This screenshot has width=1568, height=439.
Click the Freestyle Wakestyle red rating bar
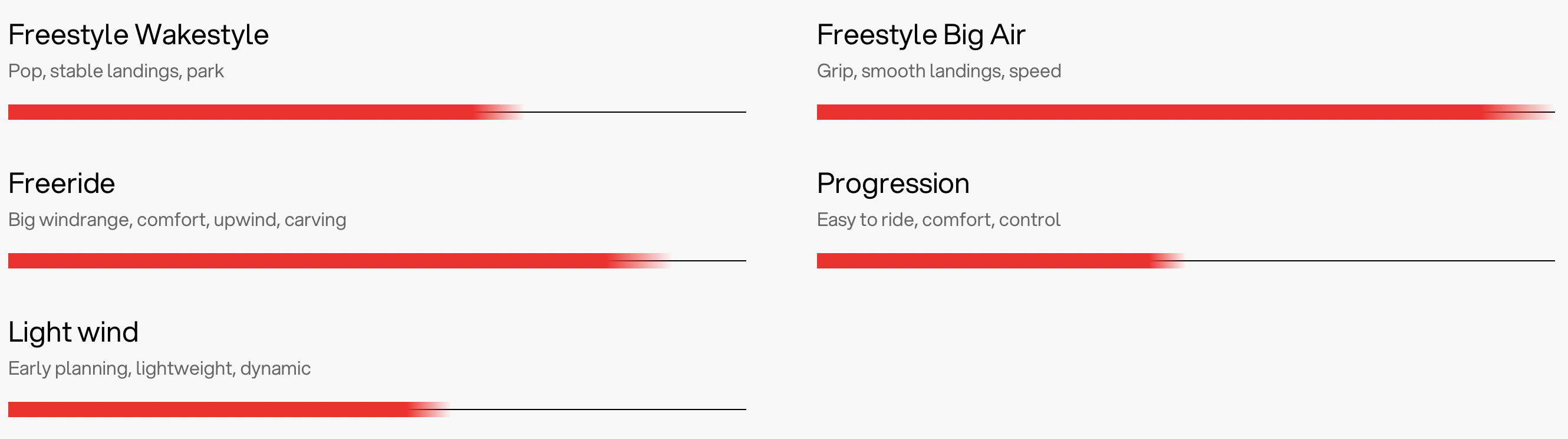click(x=265, y=112)
